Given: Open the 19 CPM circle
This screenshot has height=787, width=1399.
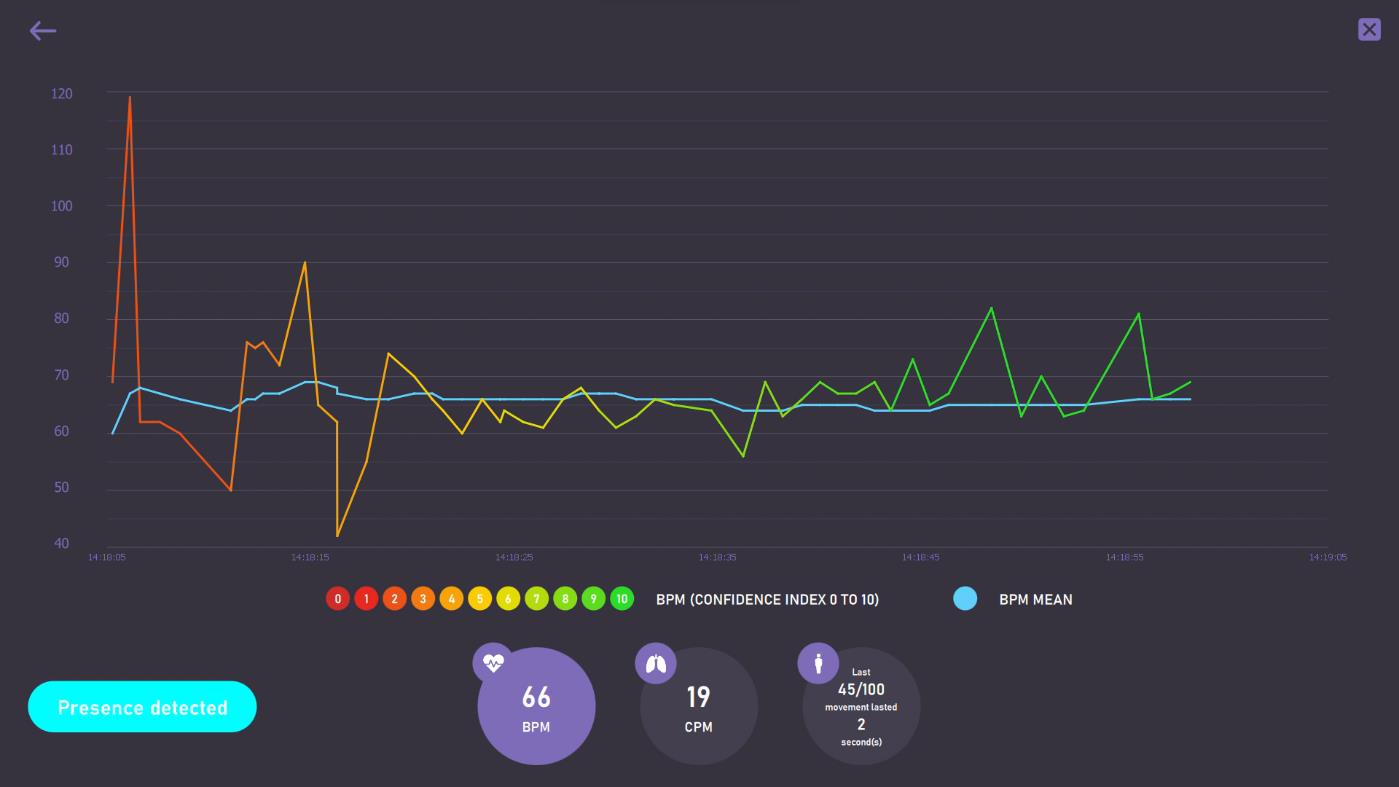Looking at the screenshot, I should coord(698,706).
